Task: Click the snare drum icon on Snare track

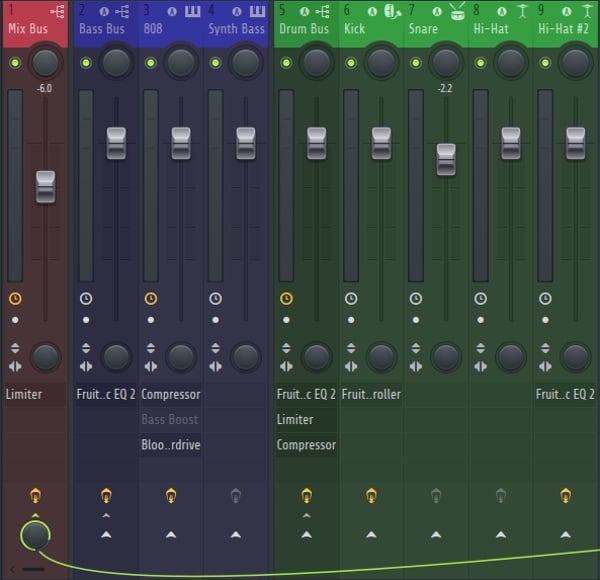Action: point(458,11)
